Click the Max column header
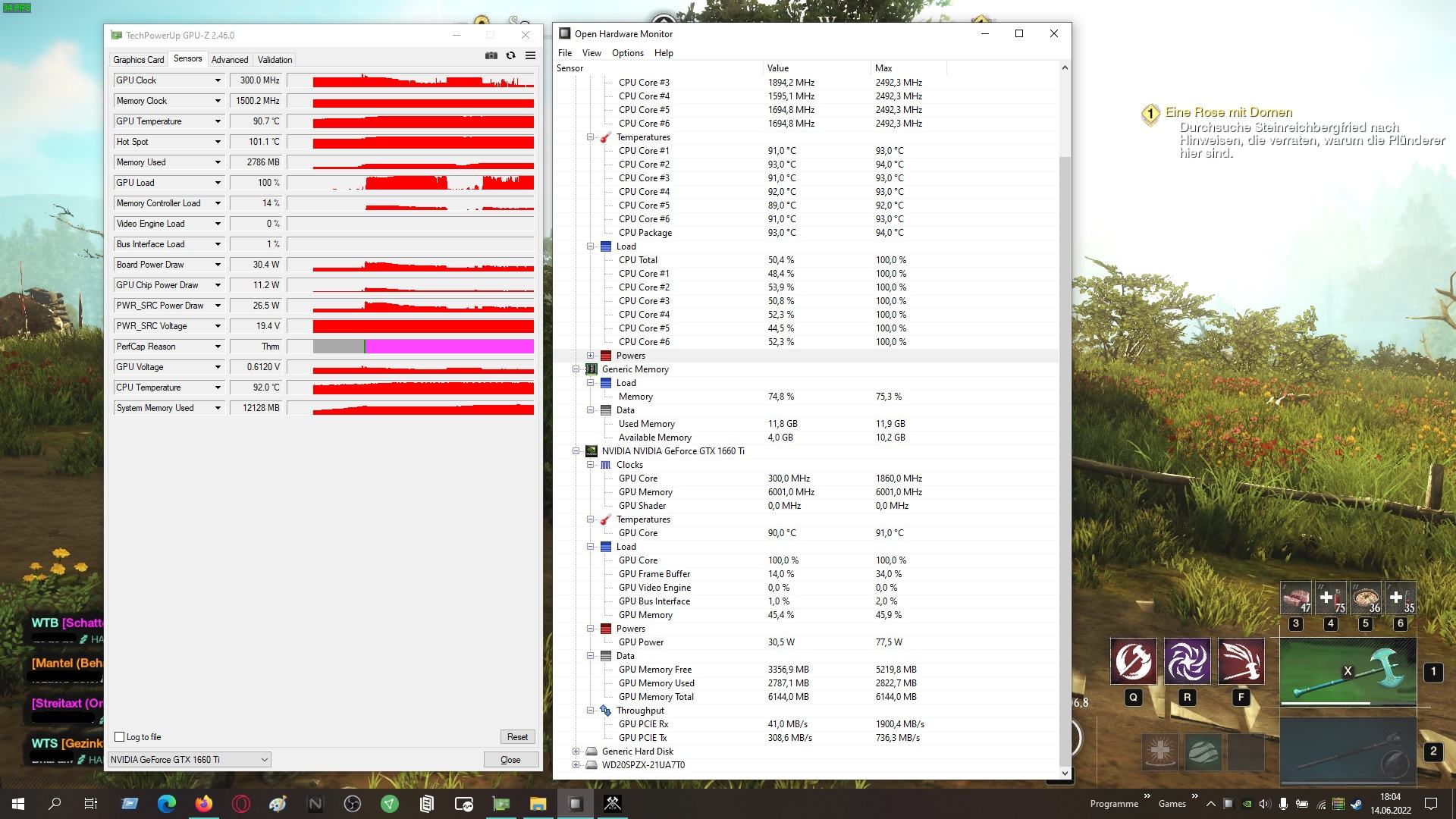 point(908,68)
